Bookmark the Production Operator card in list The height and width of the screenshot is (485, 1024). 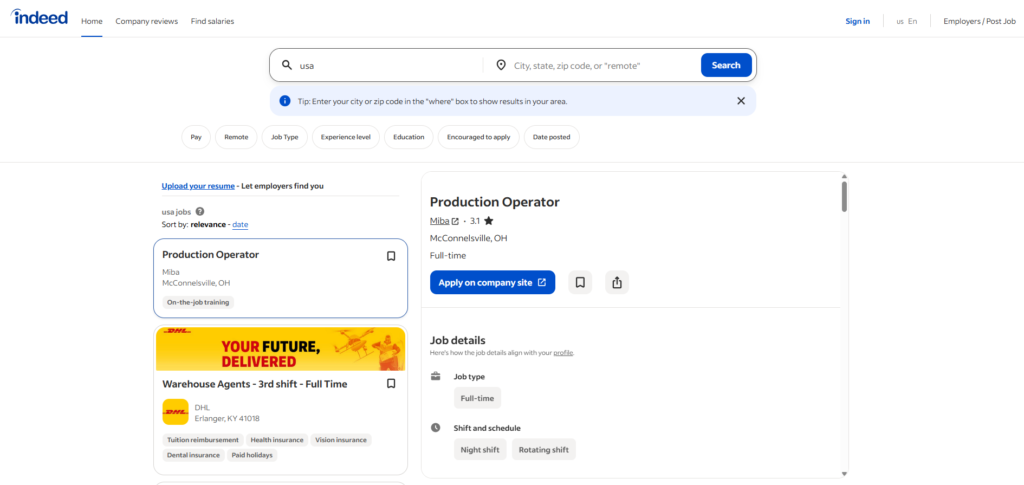coord(391,257)
